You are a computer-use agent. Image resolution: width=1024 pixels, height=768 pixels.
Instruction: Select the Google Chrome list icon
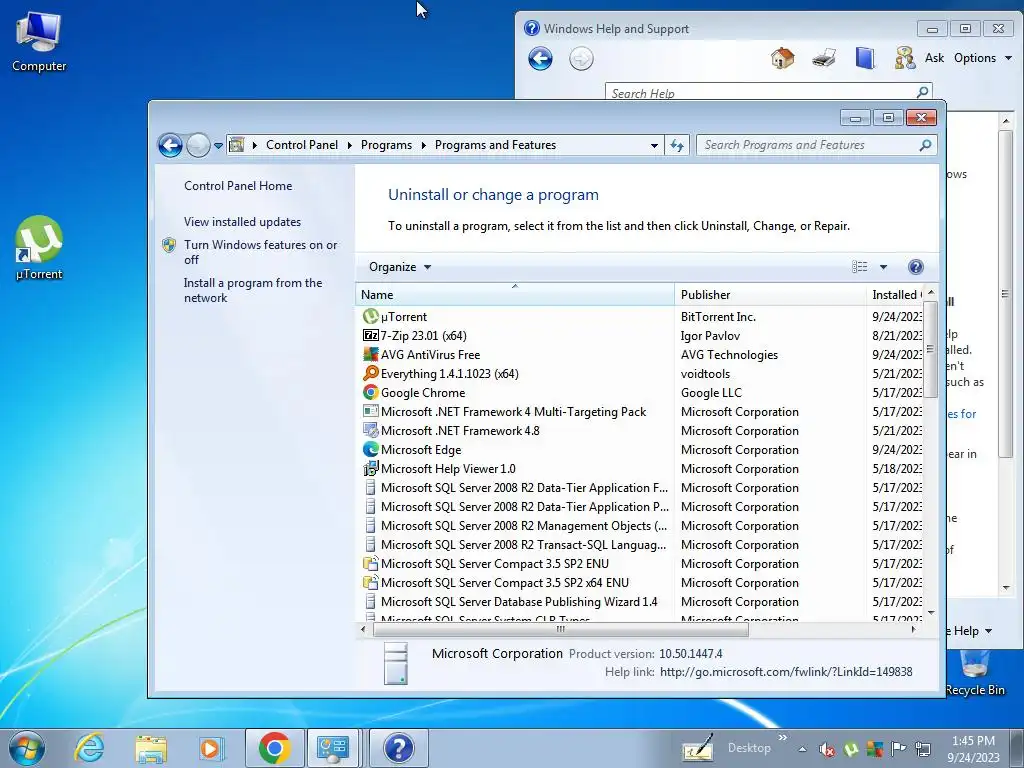370,392
